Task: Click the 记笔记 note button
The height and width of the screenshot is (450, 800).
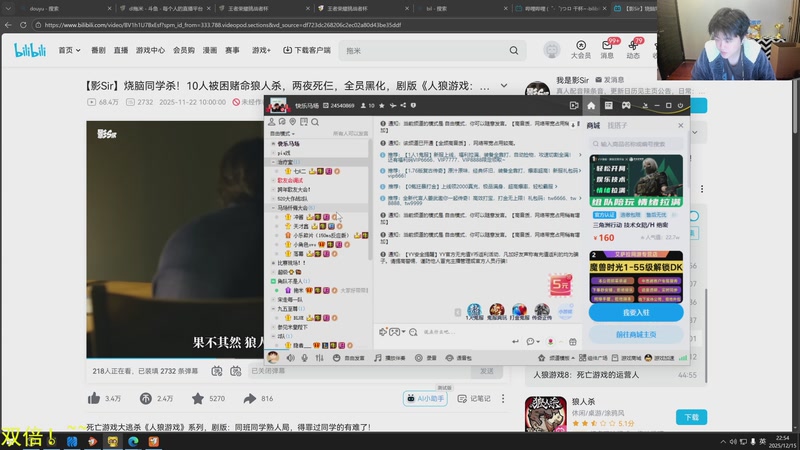Action: coord(474,398)
